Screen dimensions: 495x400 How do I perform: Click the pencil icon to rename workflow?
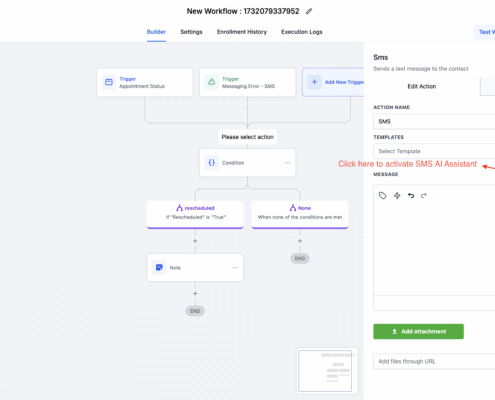tap(309, 11)
